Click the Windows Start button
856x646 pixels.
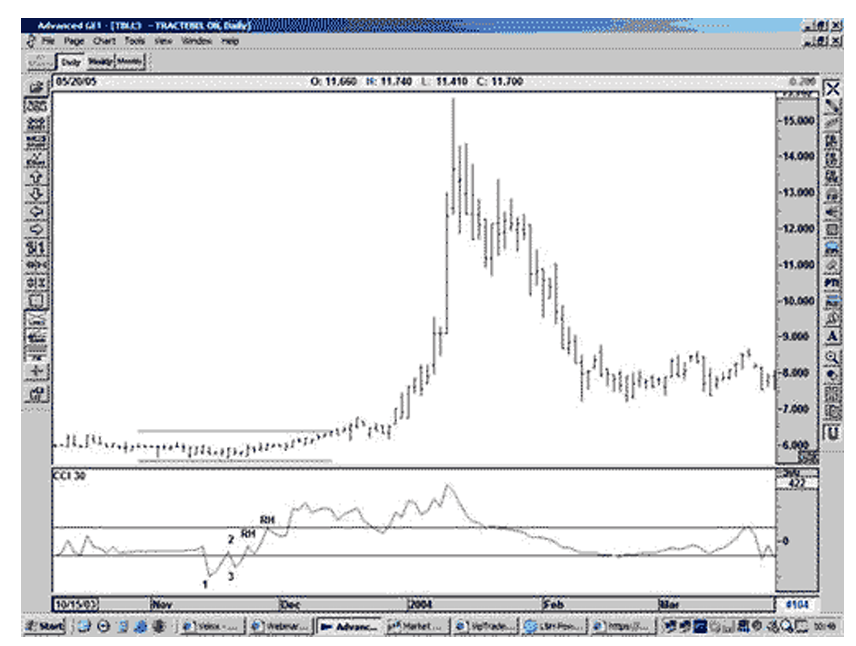[45, 626]
